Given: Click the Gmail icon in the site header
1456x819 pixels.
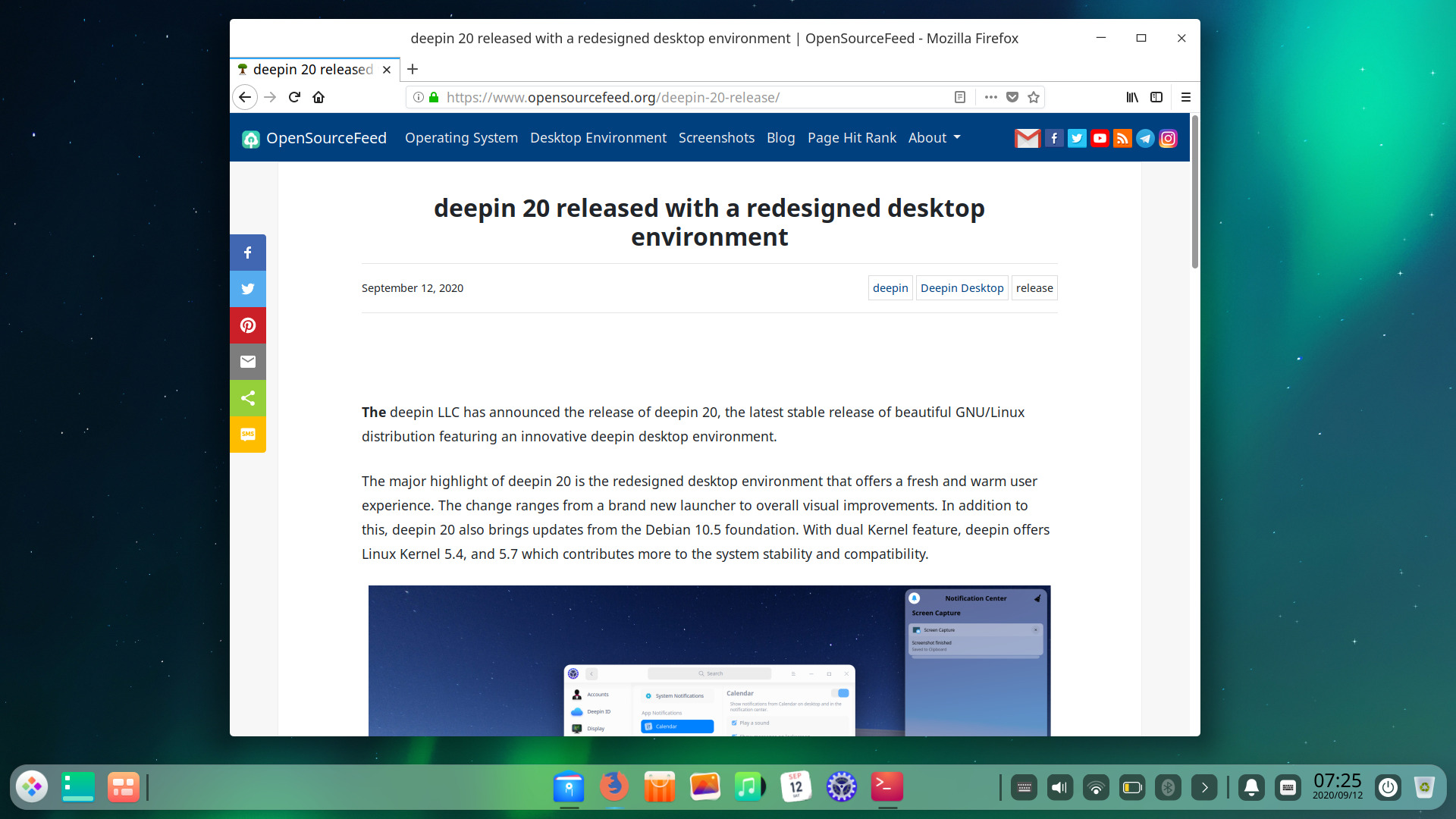Looking at the screenshot, I should point(1028,138).
